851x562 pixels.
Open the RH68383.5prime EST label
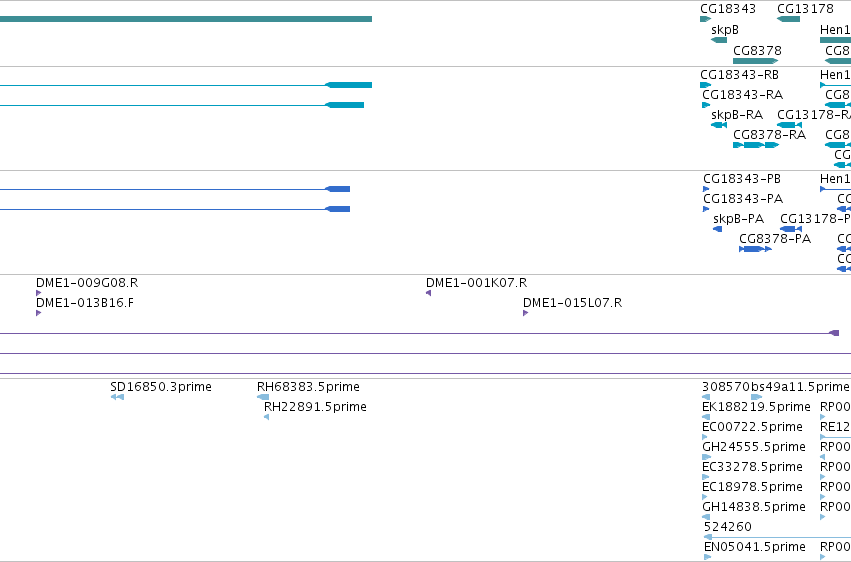click(x=308, y=387)
